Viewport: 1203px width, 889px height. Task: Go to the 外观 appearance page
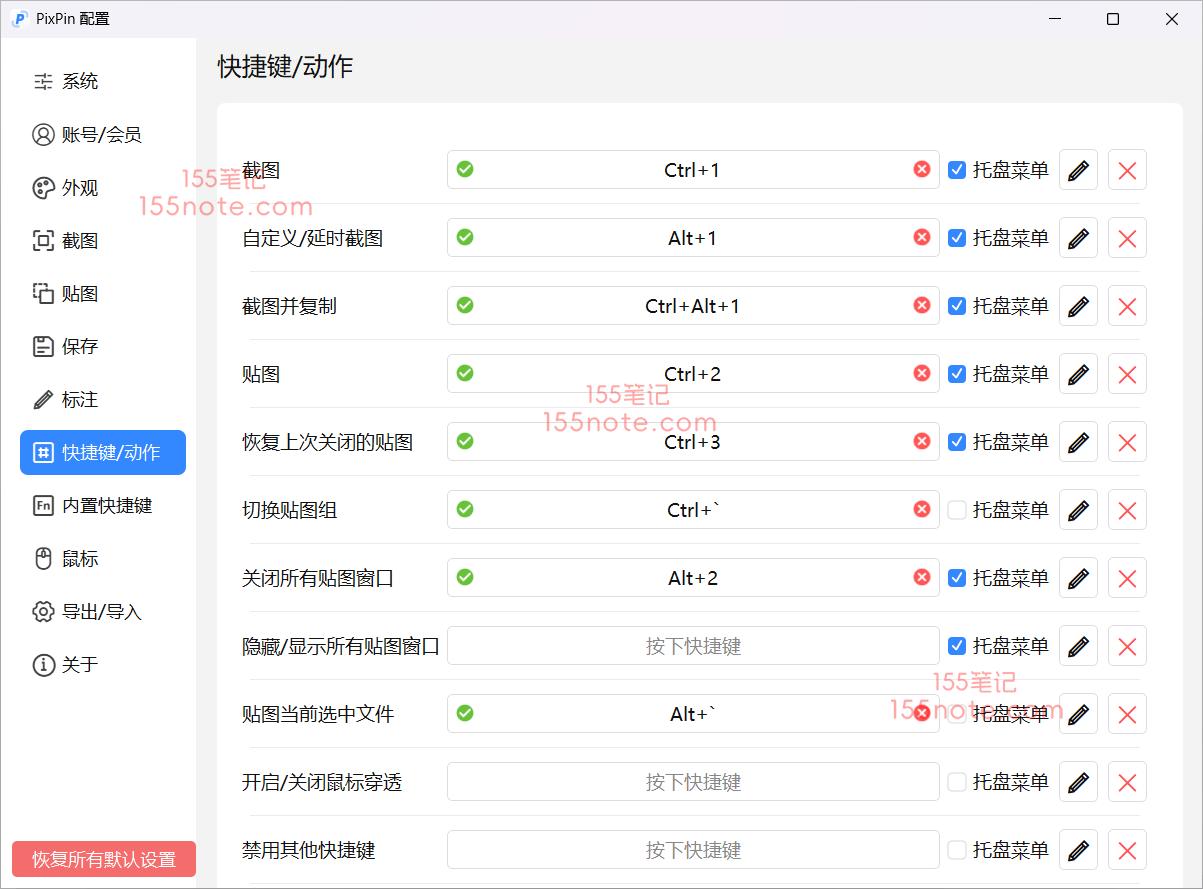(80, 188)
